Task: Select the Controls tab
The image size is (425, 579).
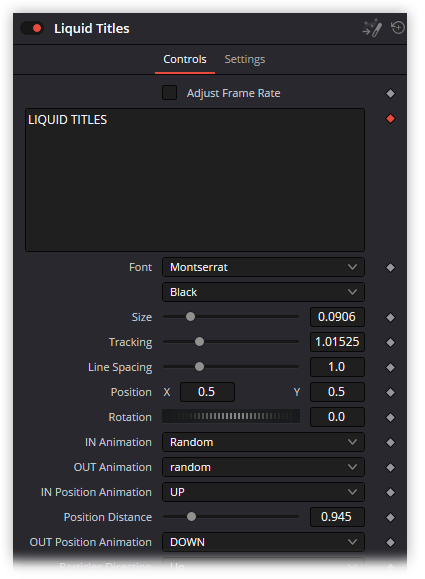Action: 185,59
